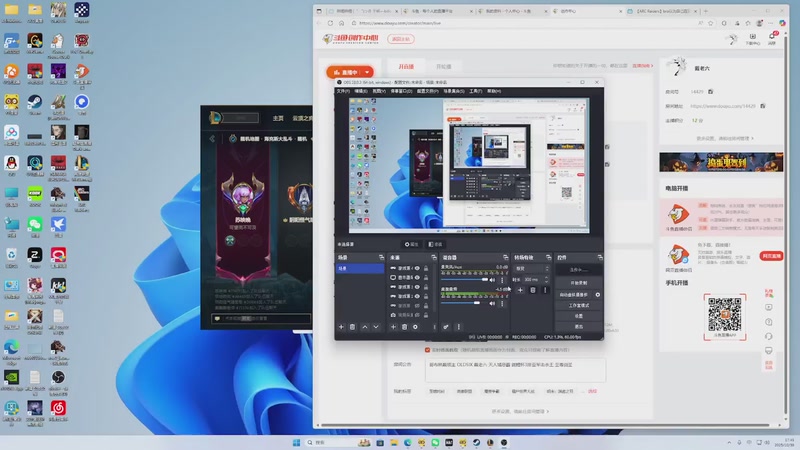
Task: Remove selected source with sources dock trash icon
Action: coord(405,327)
